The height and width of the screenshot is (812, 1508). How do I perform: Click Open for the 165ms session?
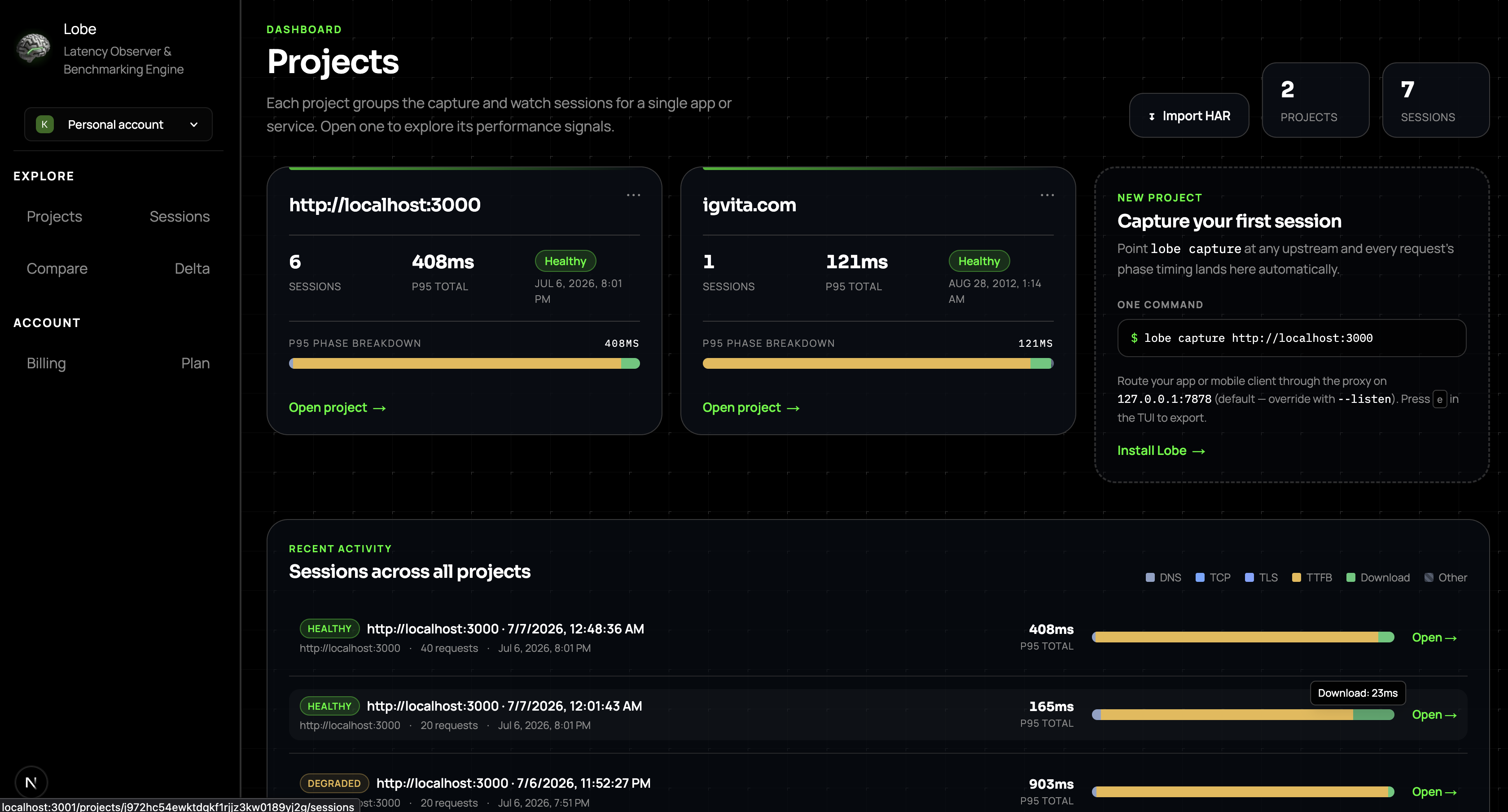[x=1433, y=715]
